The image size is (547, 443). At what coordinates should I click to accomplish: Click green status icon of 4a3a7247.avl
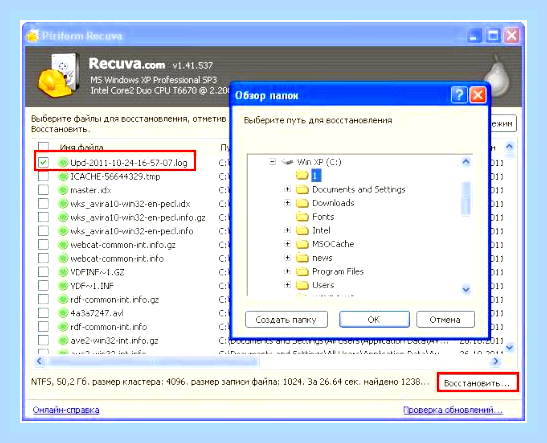click(x=63, y=313)
